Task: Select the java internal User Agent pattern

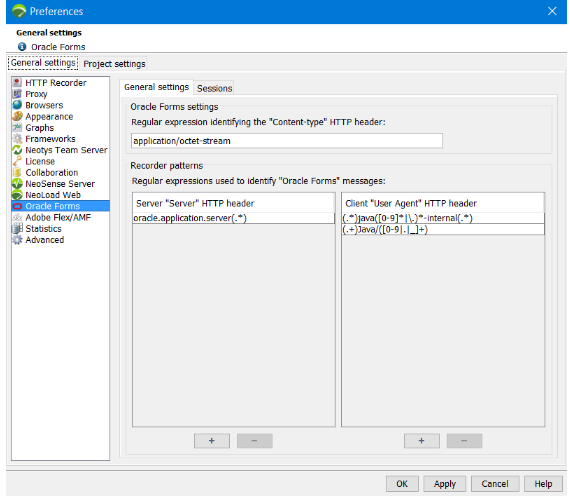Action: pos(443,218)
